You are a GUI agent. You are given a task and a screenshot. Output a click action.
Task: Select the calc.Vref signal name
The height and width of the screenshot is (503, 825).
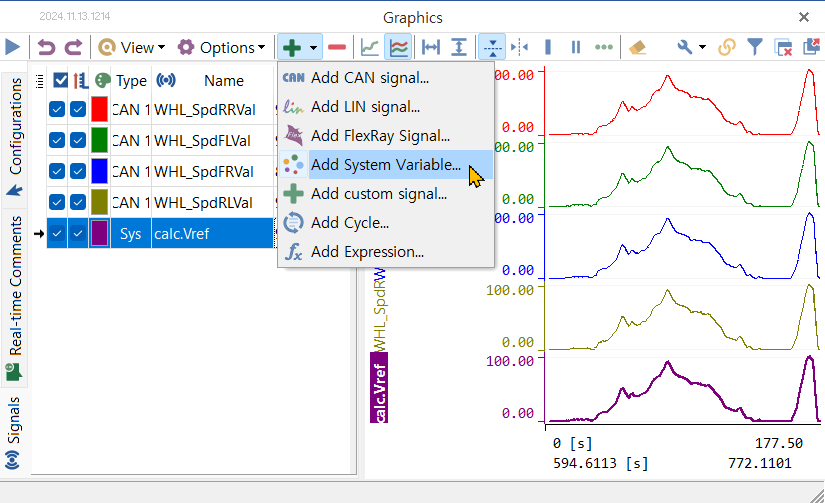tap(182, 234)
